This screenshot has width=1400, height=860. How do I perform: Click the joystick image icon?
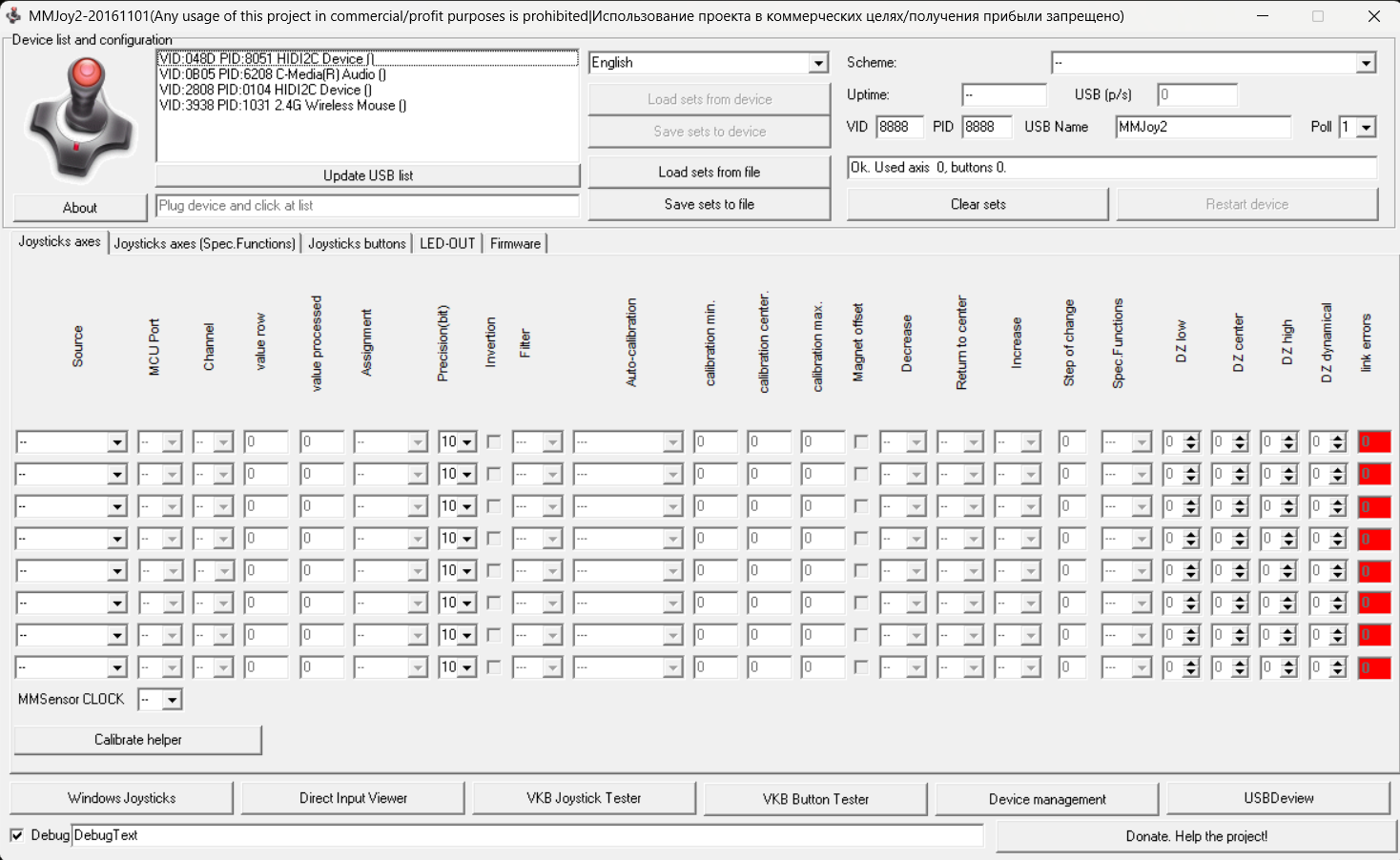tap(81, 119)
